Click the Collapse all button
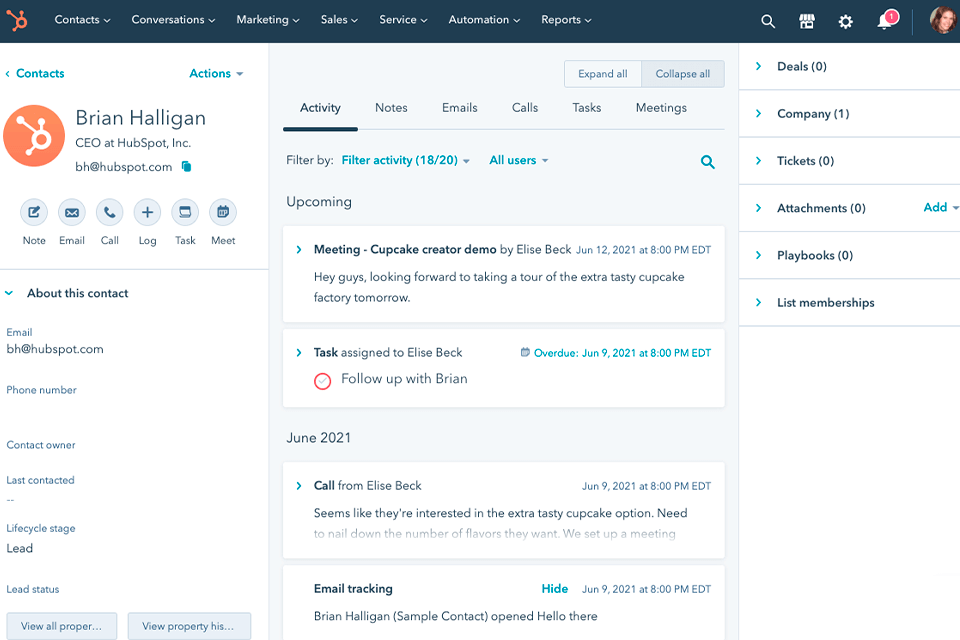This screenshot has height=640, width=960. click(683, 74)
